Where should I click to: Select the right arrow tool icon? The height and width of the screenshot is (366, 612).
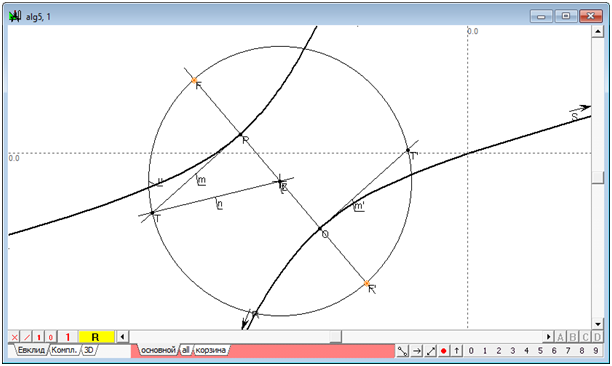[x=416, y=351]
